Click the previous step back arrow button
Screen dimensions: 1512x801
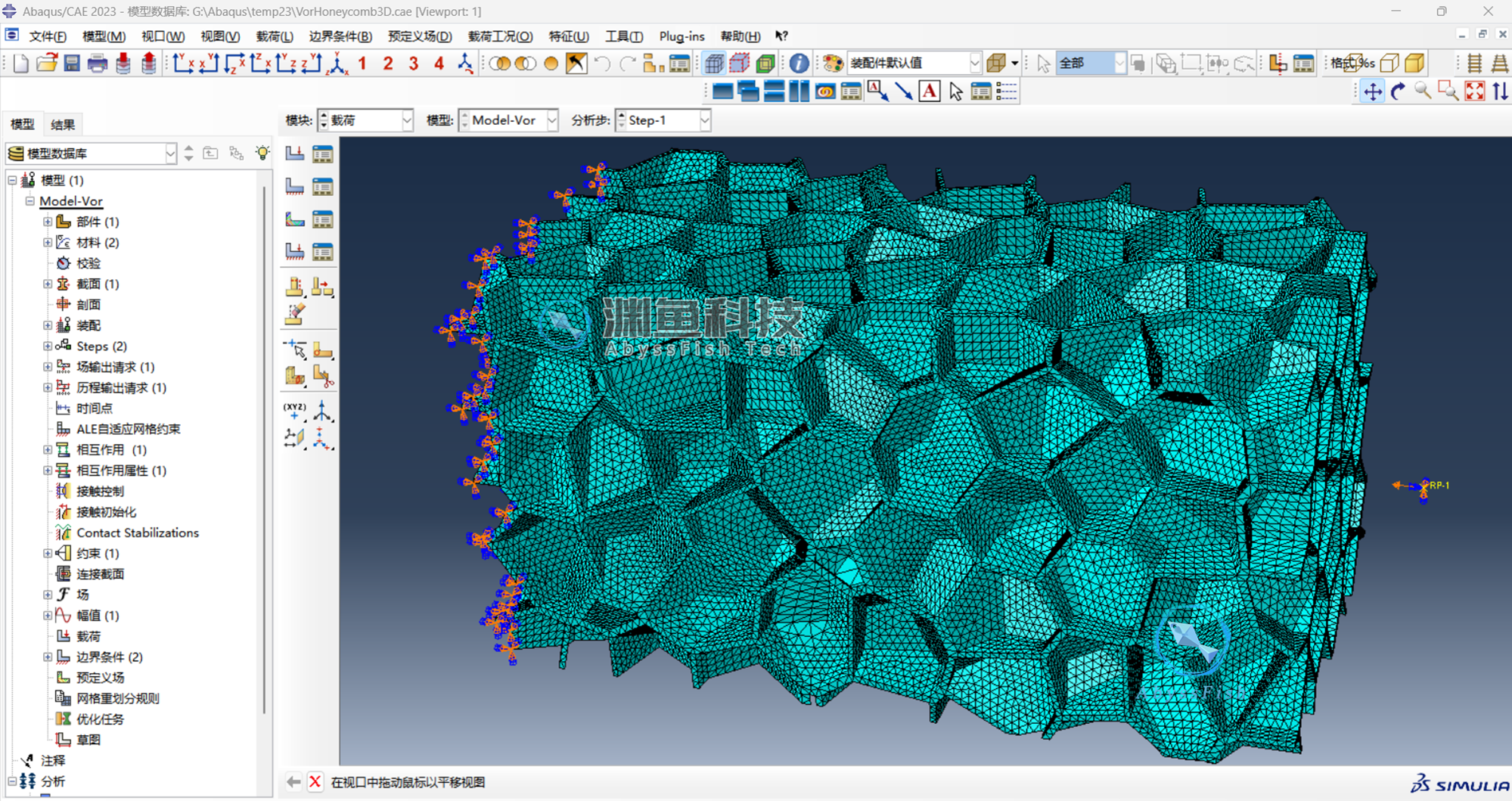pos(293,782)
